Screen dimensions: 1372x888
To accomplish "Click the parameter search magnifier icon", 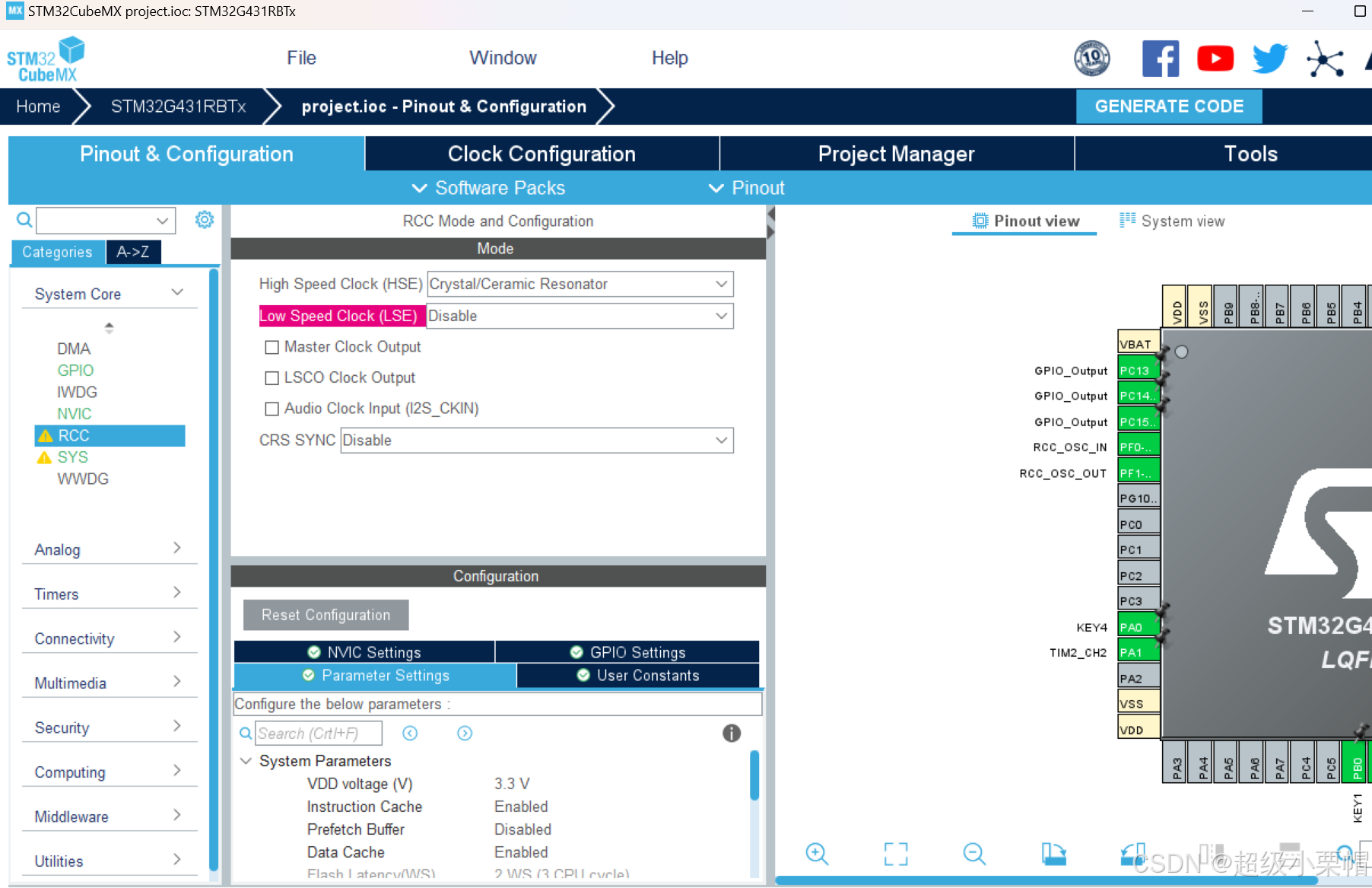I will coord(246,734).
